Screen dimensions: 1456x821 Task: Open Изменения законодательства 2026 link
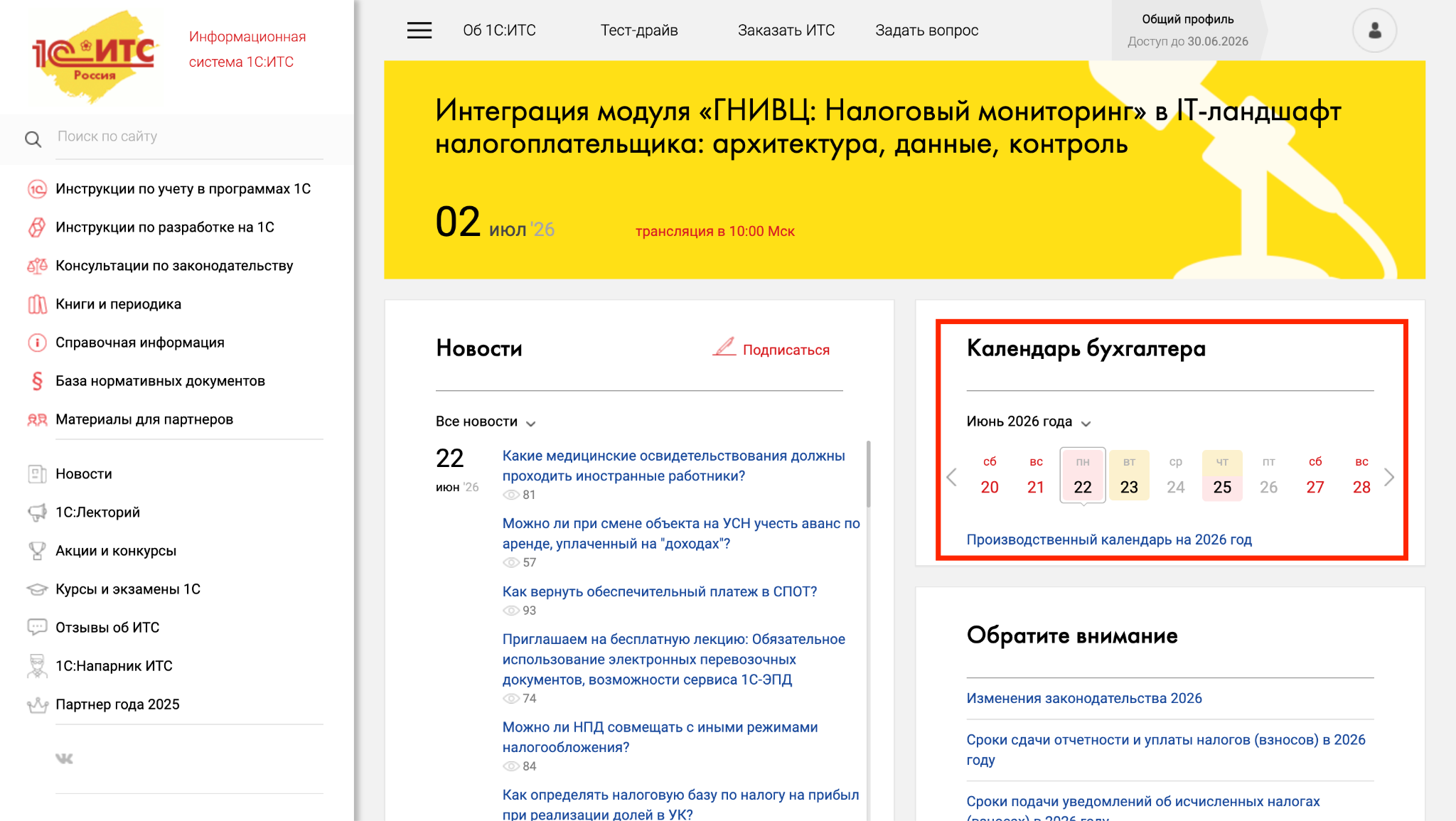pyautogui.click(x=1084, y=698)
